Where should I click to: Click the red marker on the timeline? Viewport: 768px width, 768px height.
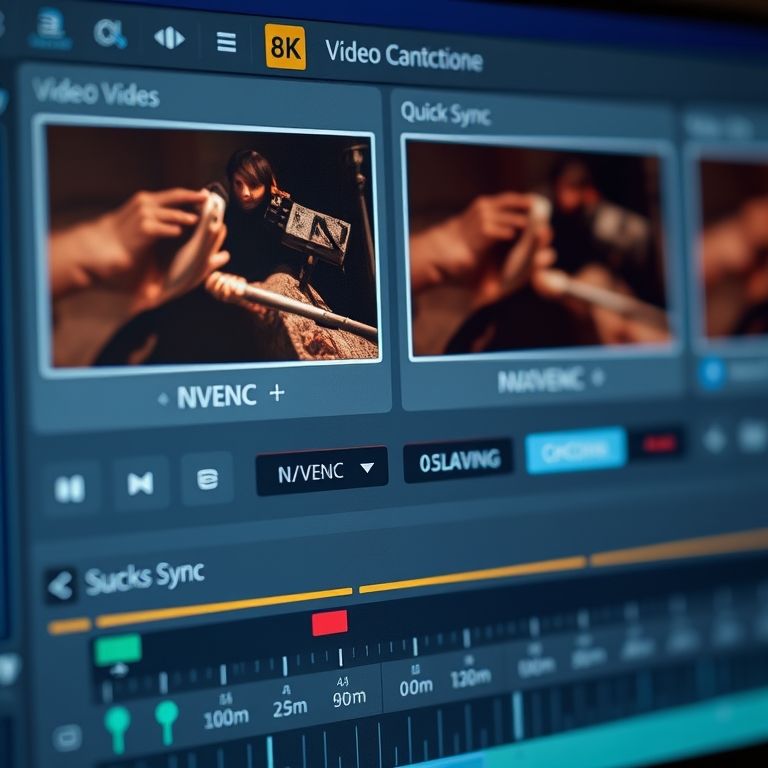tap(330, 623)
